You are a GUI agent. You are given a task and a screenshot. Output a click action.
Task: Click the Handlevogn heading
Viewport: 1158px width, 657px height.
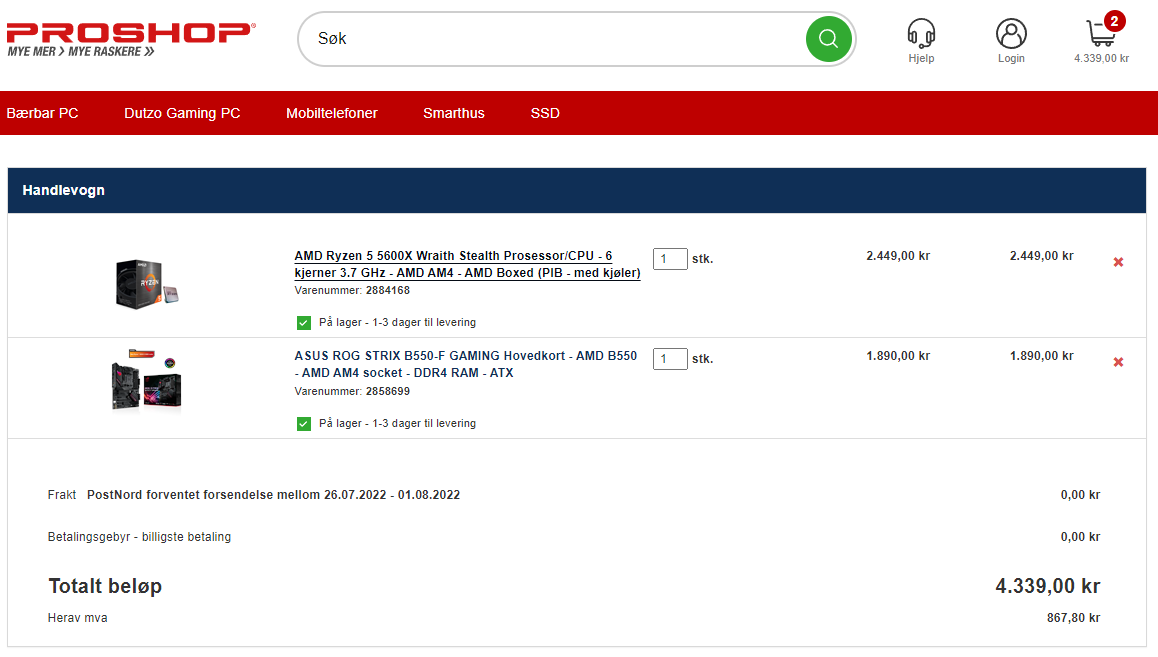coord(64,190)
